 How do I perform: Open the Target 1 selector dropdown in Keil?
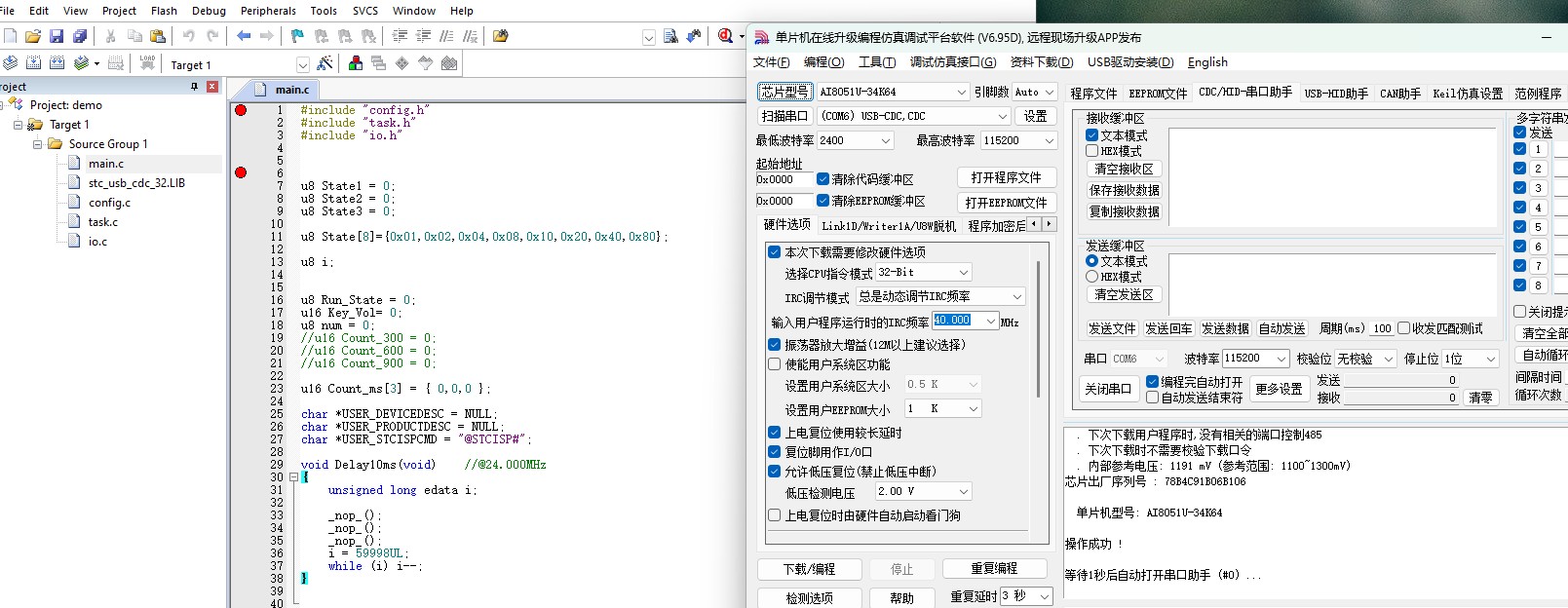pyautogui.click(x=302, y=65)
